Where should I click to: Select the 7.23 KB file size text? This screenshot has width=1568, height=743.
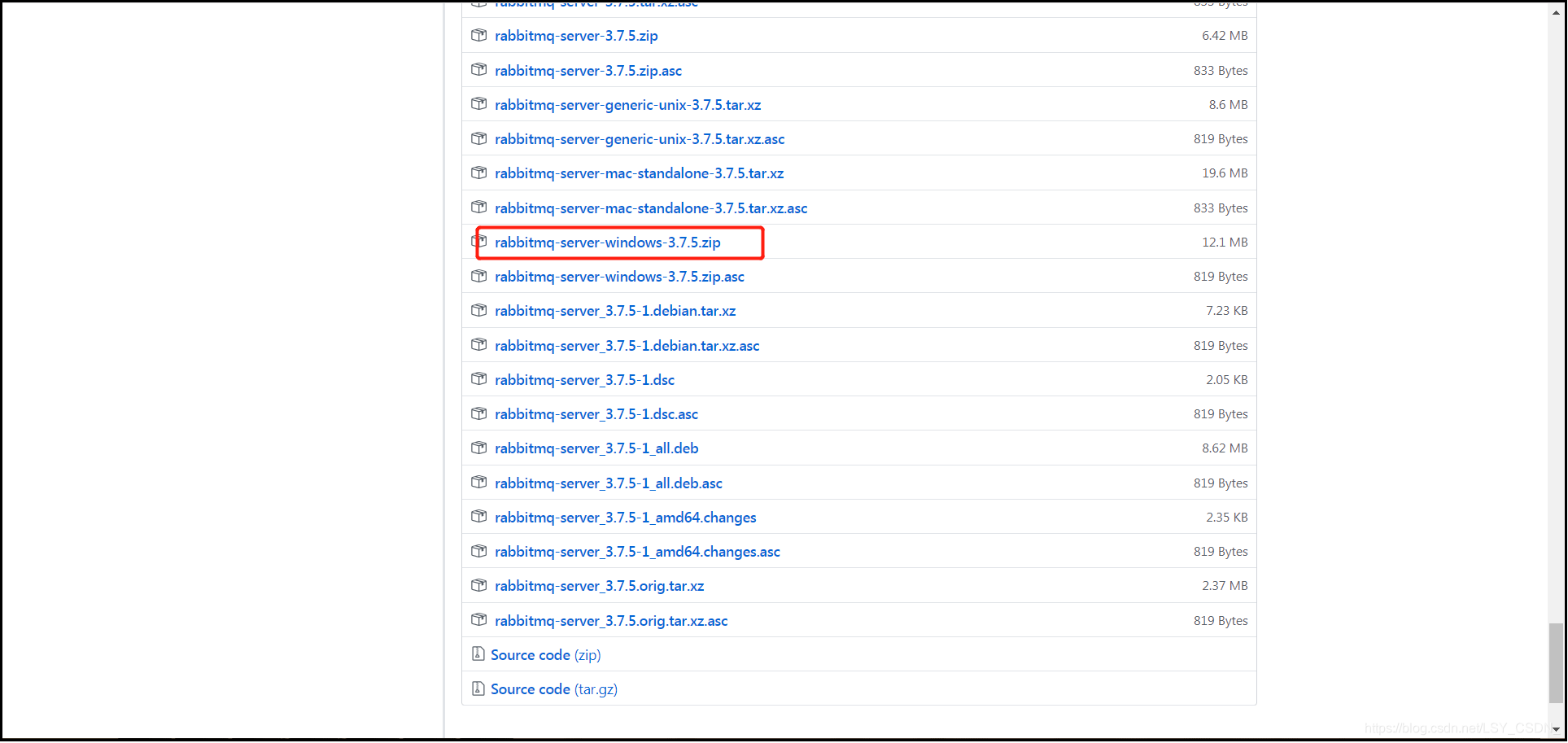pos(1227,311)
